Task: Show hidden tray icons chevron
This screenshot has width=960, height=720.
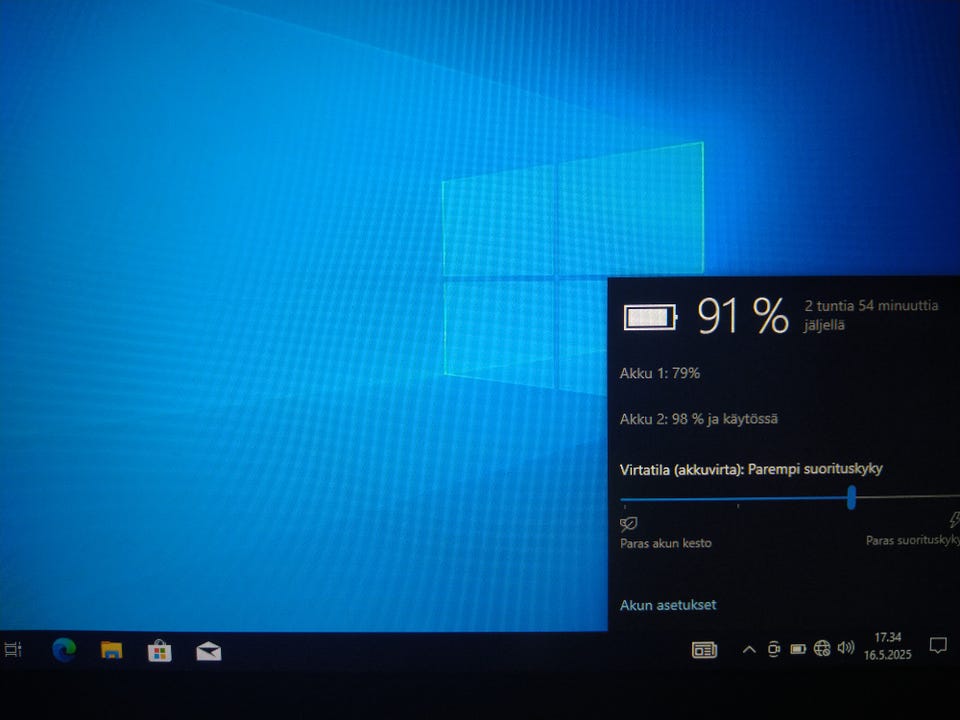Action: (749, 650)
